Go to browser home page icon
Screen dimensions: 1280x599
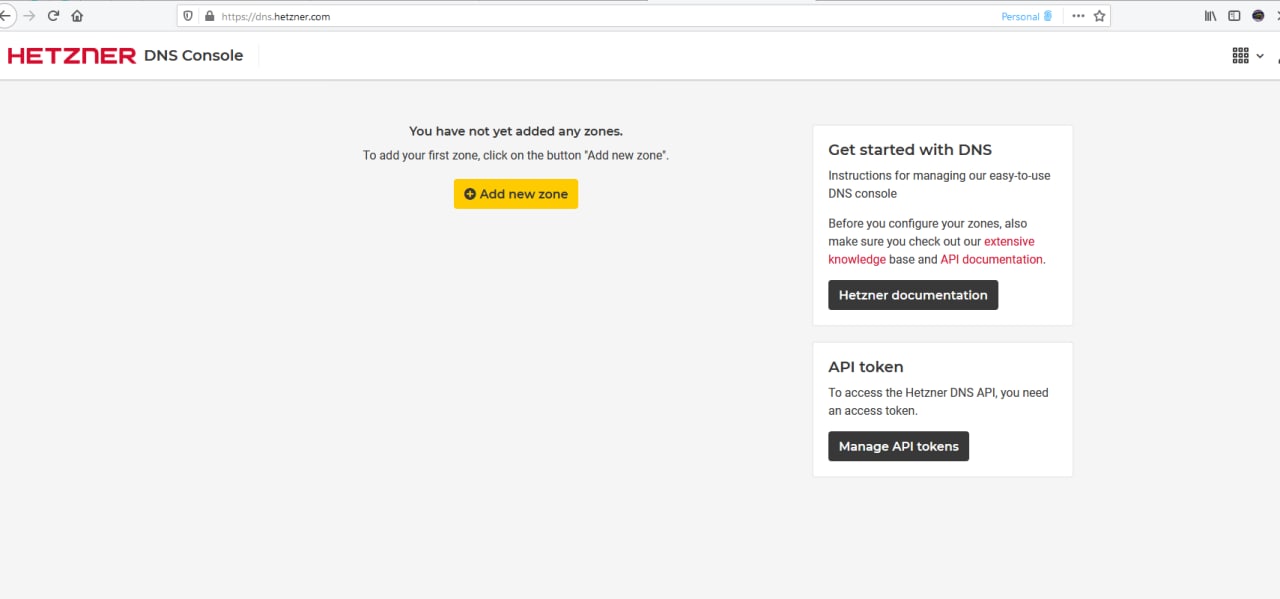[x=77, y=16]
